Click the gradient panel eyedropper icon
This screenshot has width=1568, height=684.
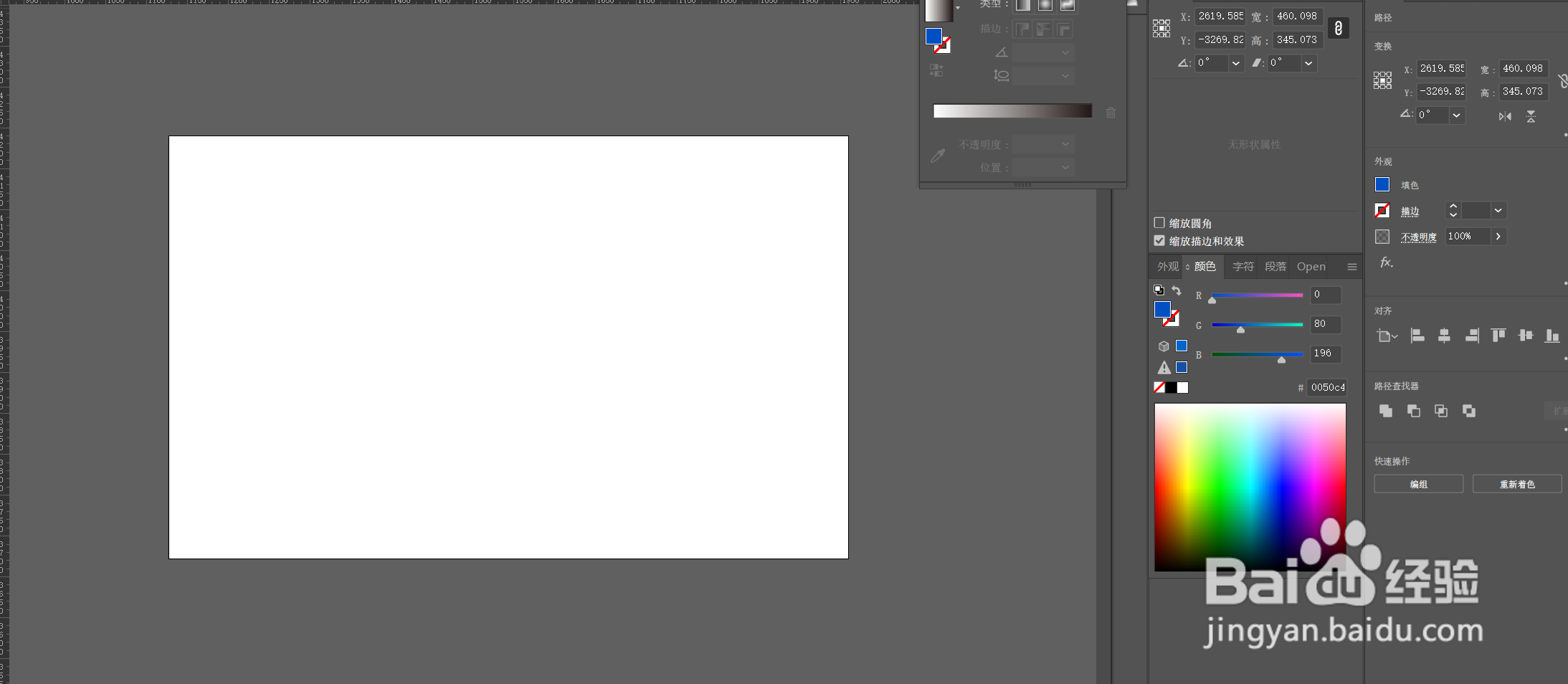pos(938,156)
